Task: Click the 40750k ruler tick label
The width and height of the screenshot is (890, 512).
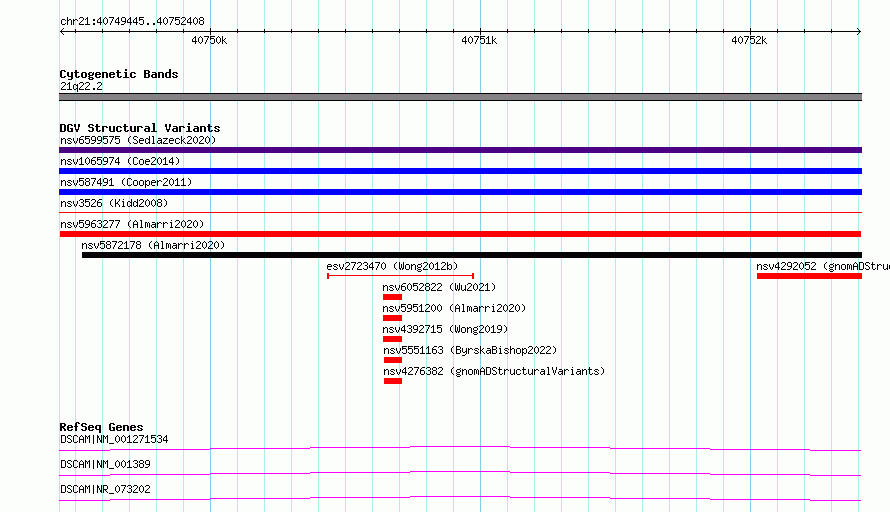Action: click(x=209, y=40)
